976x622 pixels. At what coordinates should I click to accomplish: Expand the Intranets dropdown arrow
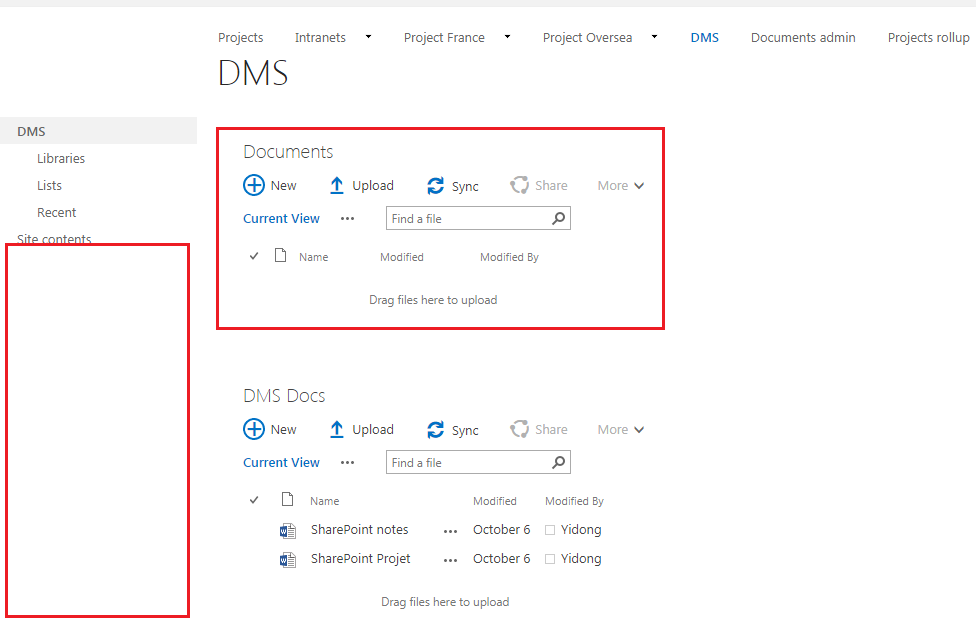tap(368, 37)
